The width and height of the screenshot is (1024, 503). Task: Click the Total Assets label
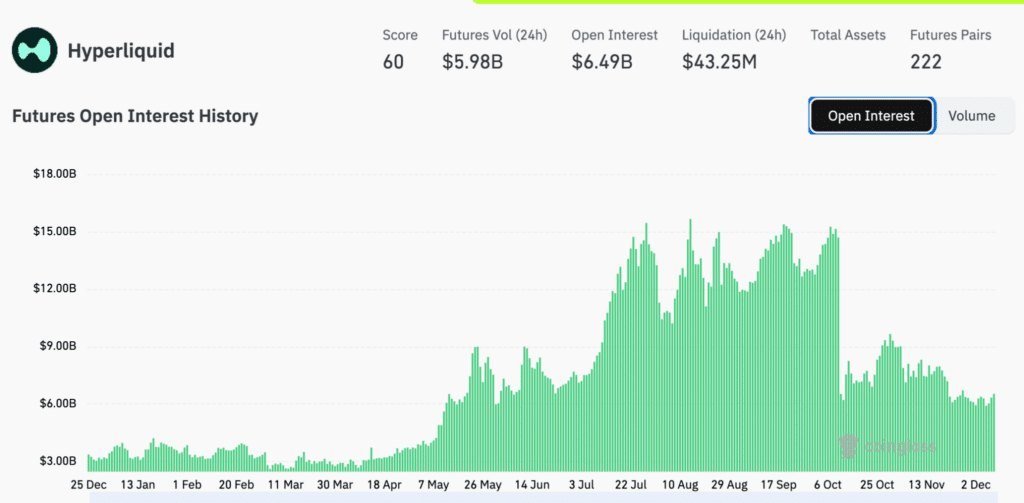tap(848, 35)
